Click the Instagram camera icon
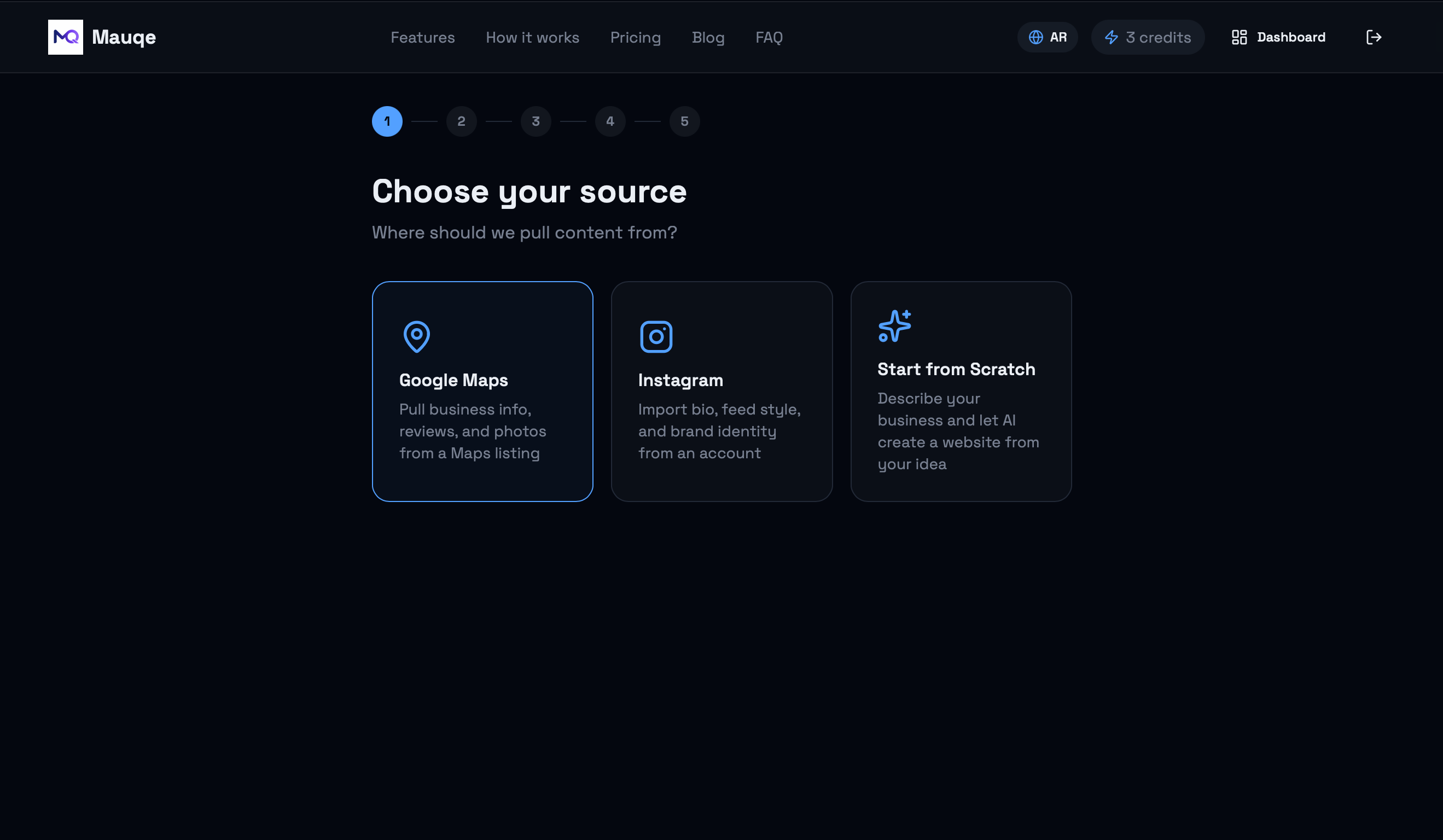Screen dimensions: 1443x840 [656, 337]
